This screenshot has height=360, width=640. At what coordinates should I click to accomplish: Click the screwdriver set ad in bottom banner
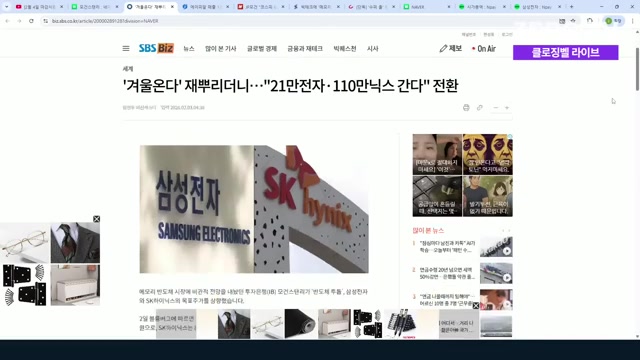(400, 324)
